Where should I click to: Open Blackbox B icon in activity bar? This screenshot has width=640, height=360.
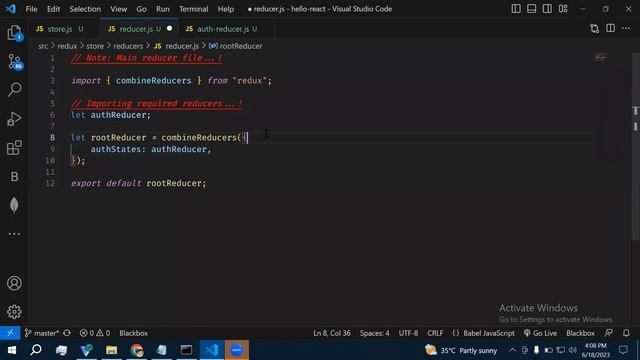point(14,176)
